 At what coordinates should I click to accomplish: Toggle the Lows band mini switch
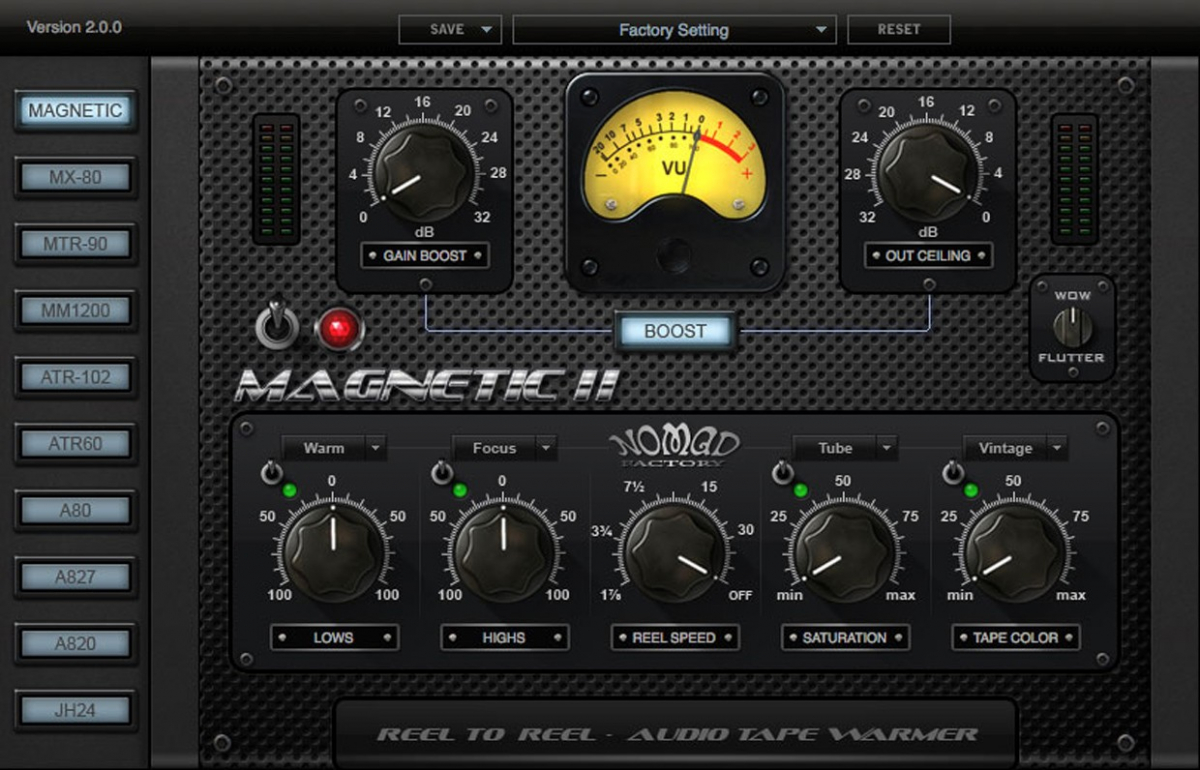[x=271, y=473]
